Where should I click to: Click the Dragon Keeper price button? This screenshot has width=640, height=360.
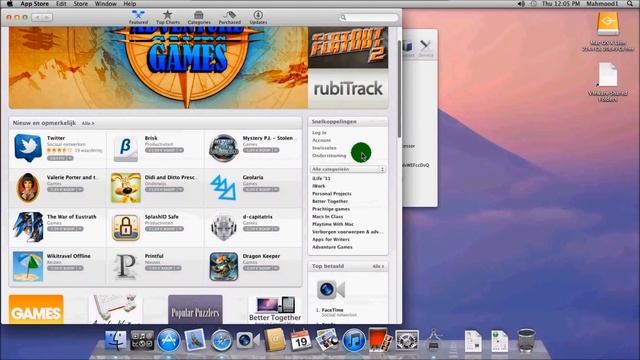click(261, 268)
